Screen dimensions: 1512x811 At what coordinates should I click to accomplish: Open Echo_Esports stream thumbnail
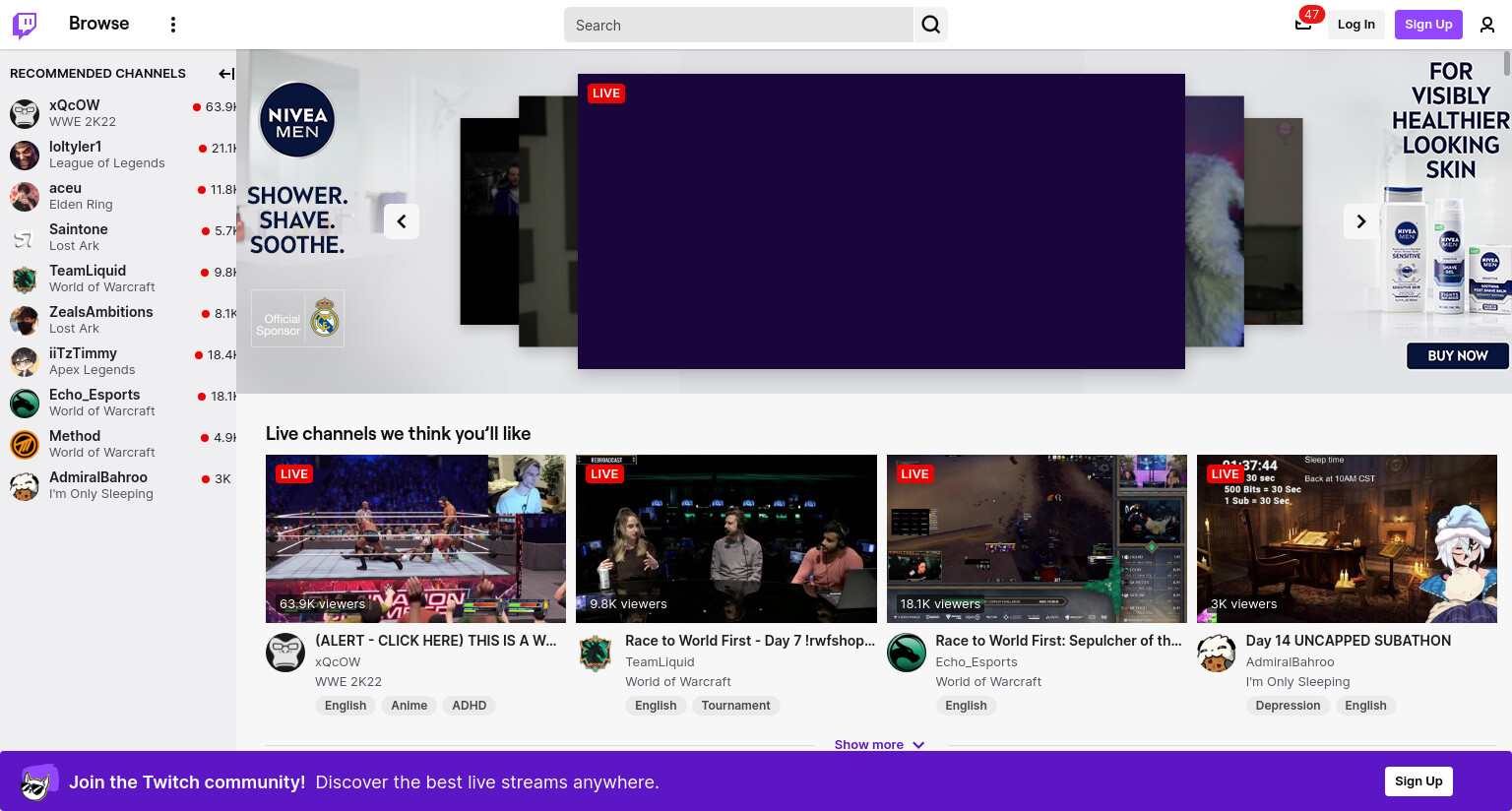pyautogui.click(x=1037, y=538)
